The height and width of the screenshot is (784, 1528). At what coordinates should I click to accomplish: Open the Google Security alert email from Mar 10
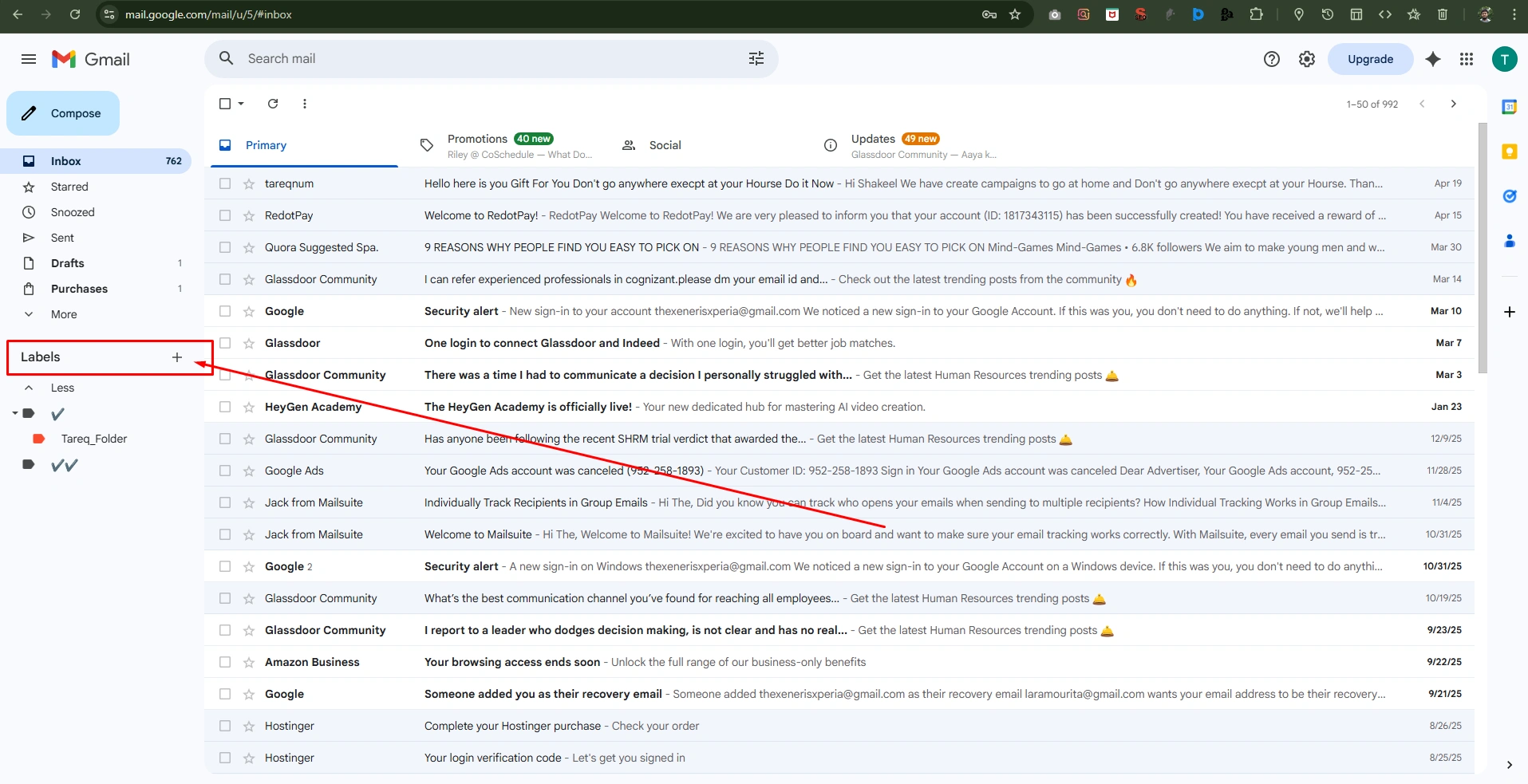pyautogui.click(x=839, y=311)
